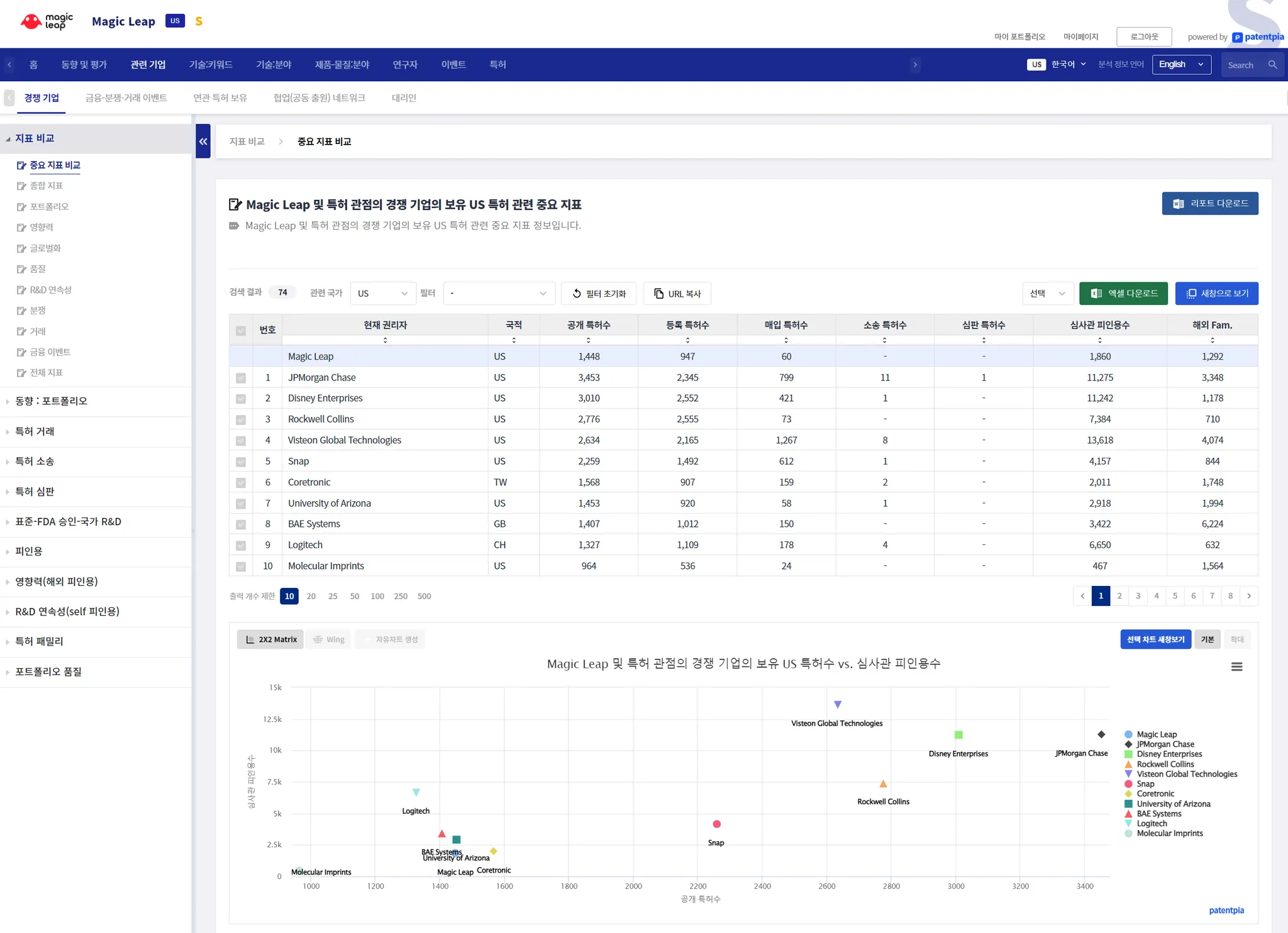This screenshot has height=933, width=1288.
Task: Toggle Visteon Global Technologies legend marker
Action: point(1128,774)
